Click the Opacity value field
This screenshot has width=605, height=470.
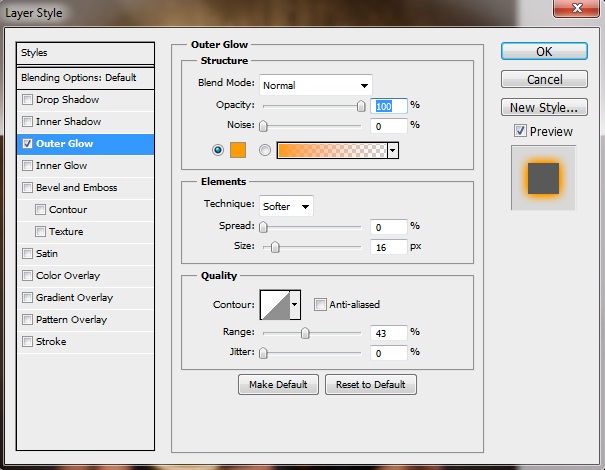(x=389, y=106)
